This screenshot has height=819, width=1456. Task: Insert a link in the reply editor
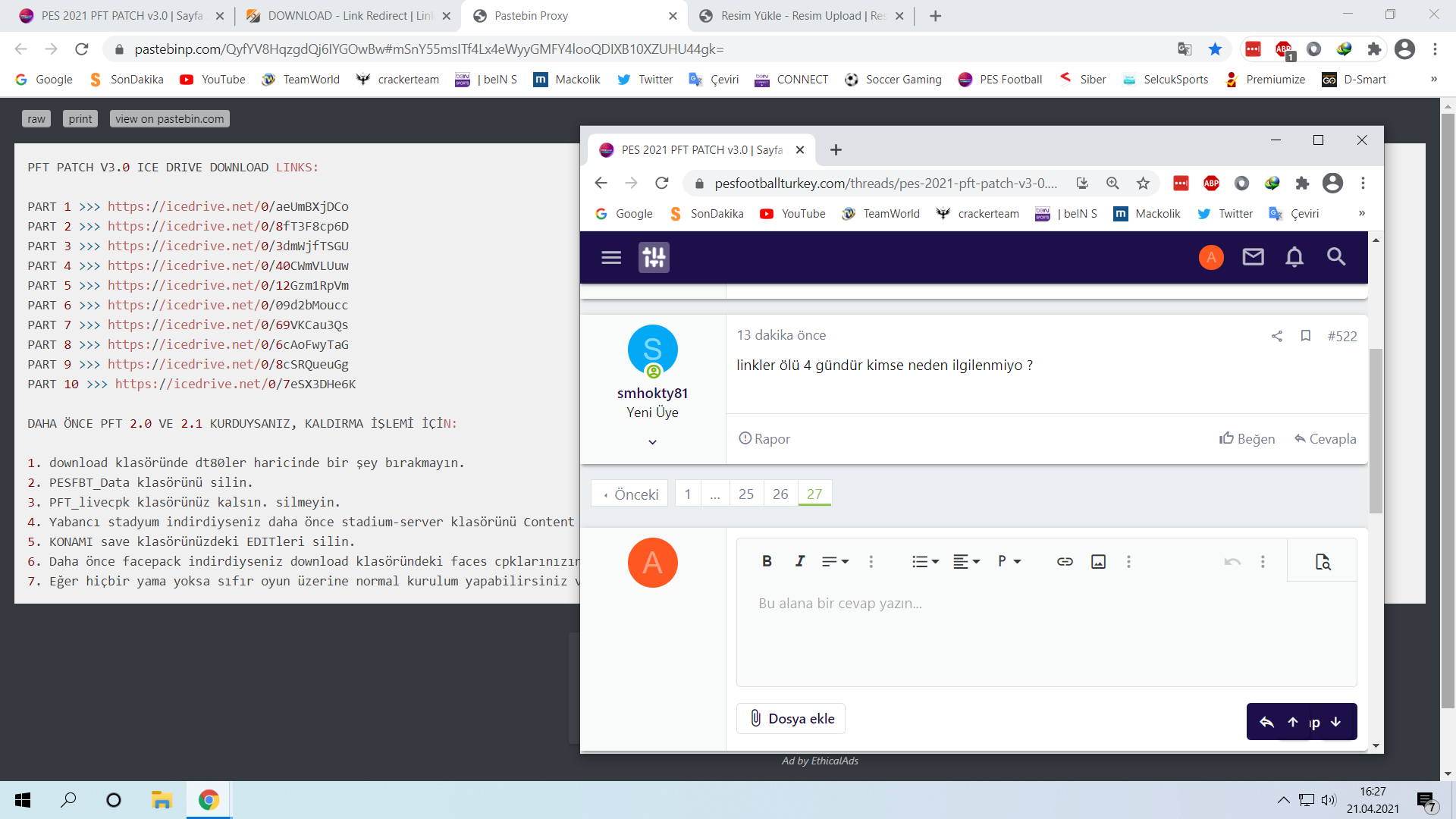pyautogui.click(x=1065, y=561)
